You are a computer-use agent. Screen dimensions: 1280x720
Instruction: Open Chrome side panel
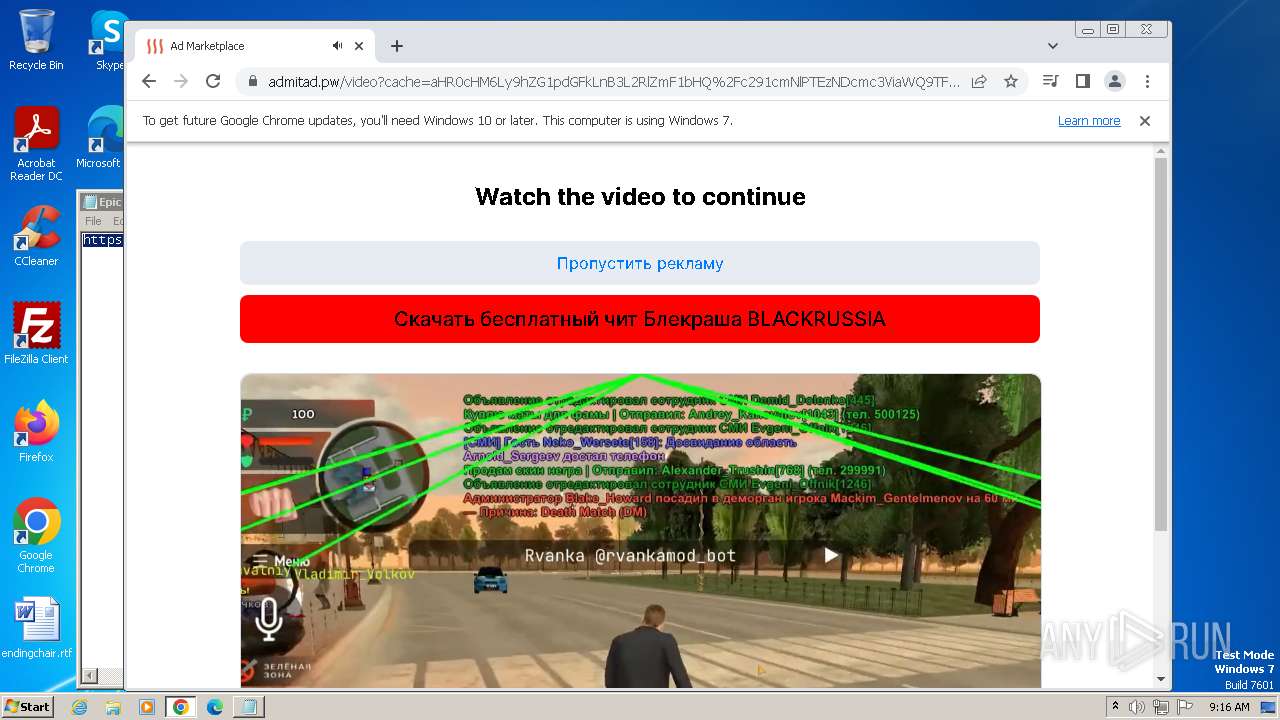1082,81
